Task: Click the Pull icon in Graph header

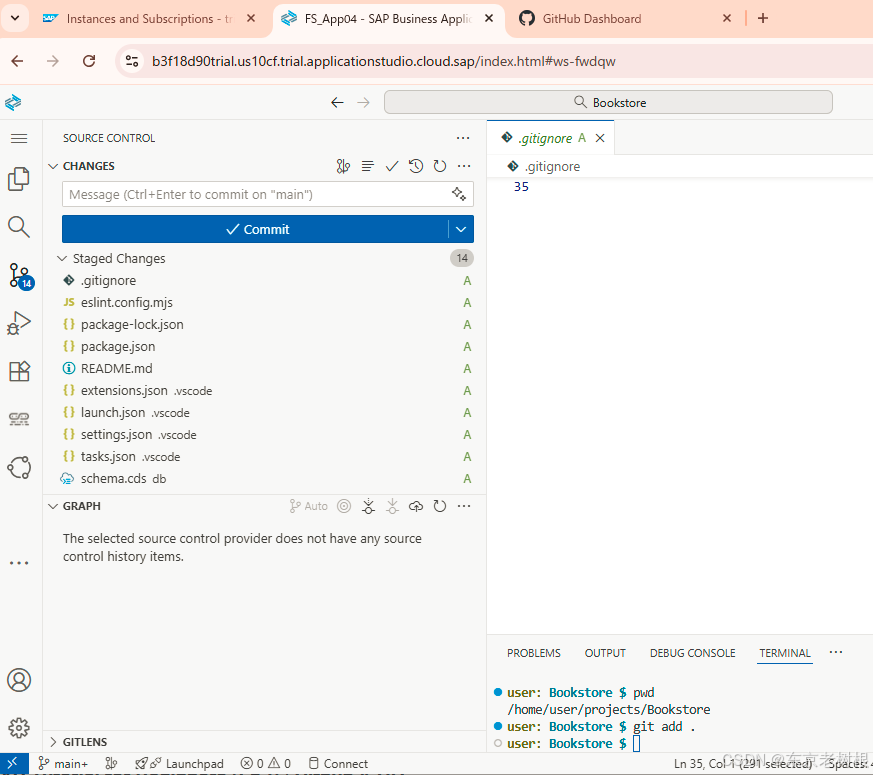Action: coord(392,506)
